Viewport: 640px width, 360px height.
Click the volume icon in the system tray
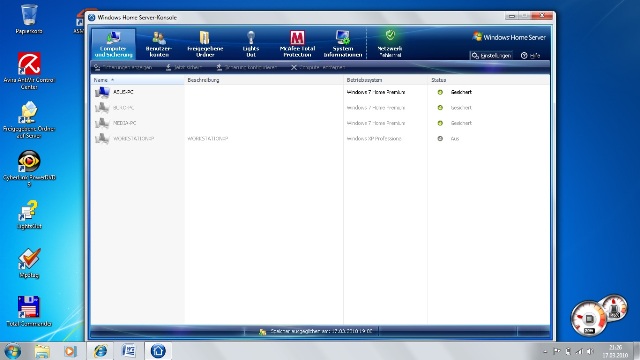[590, 351]
